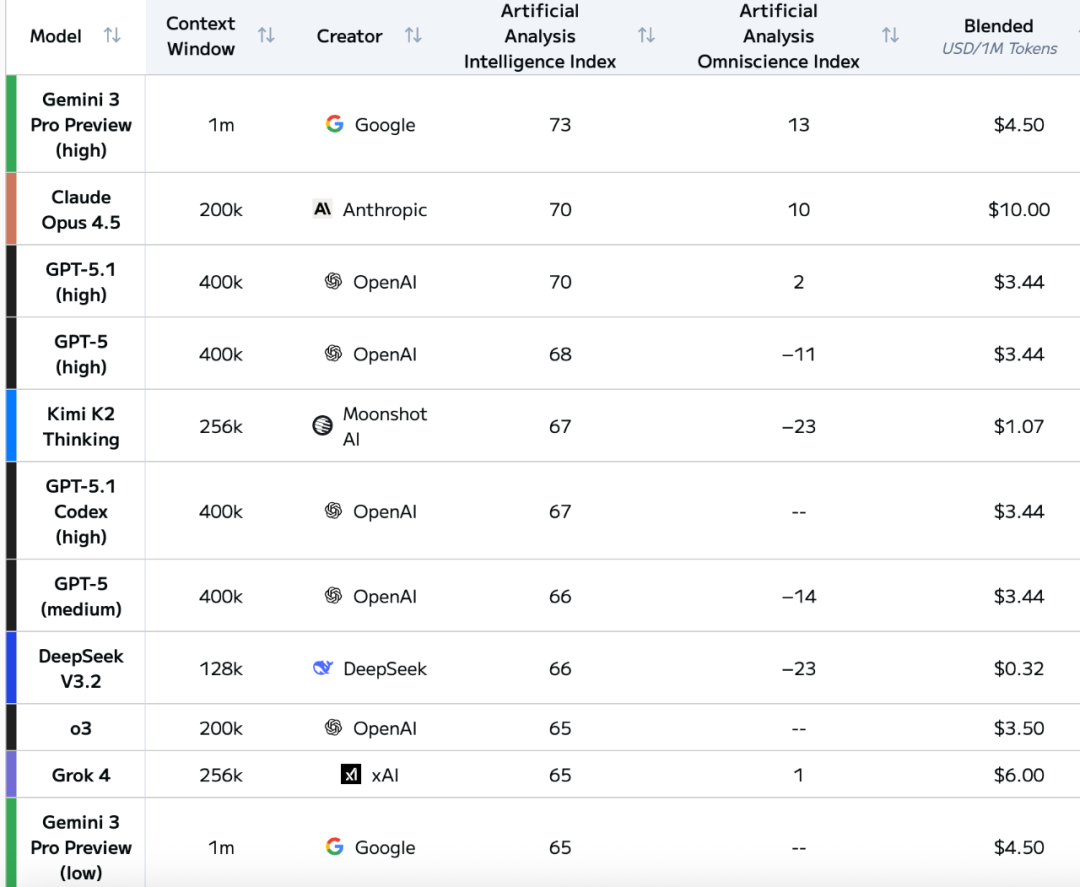
Task: Sort by Context Window using its arrows icon
Action: click(x=266, y=36)
